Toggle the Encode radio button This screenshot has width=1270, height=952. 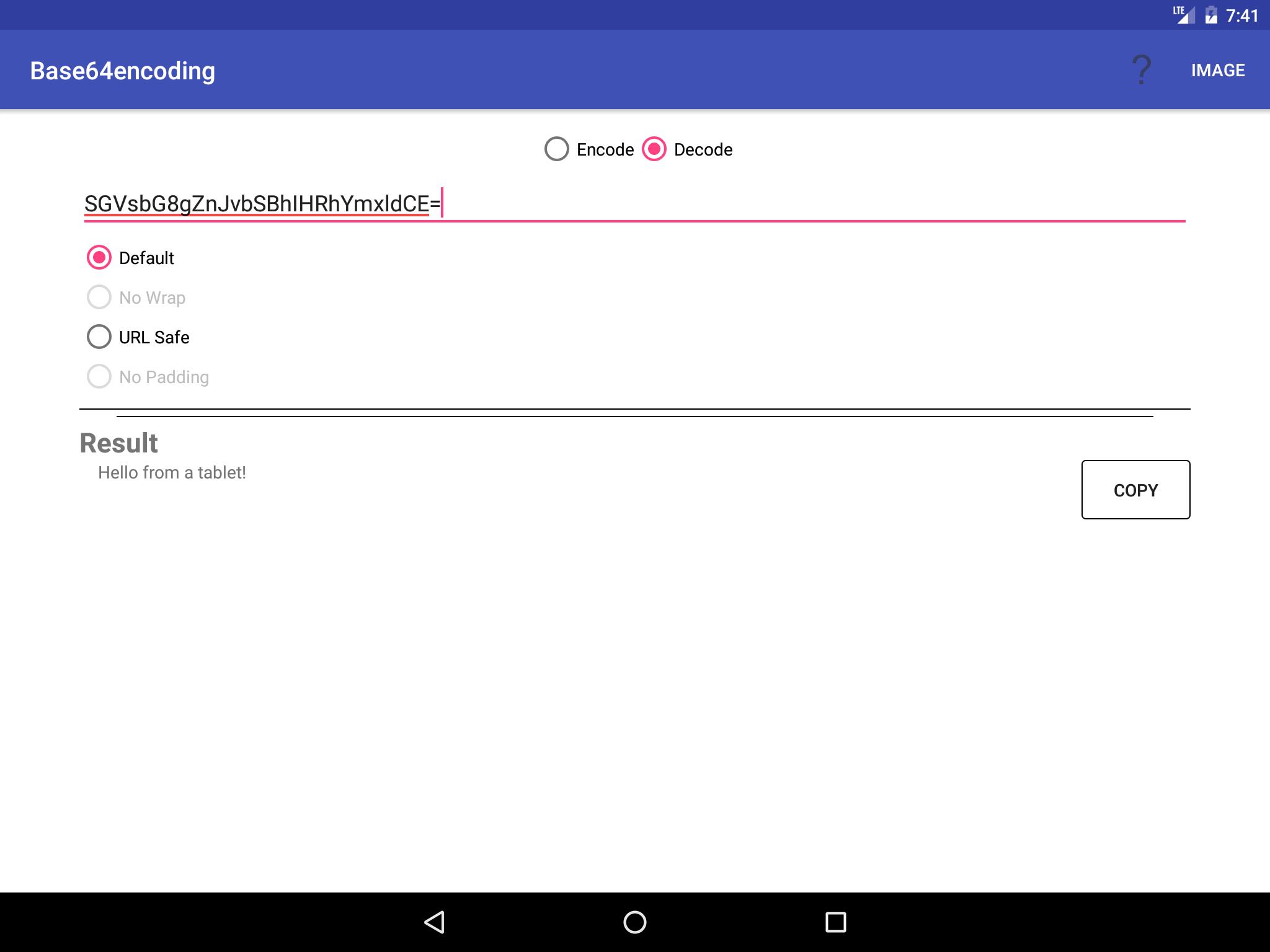(x=558, y=149)
